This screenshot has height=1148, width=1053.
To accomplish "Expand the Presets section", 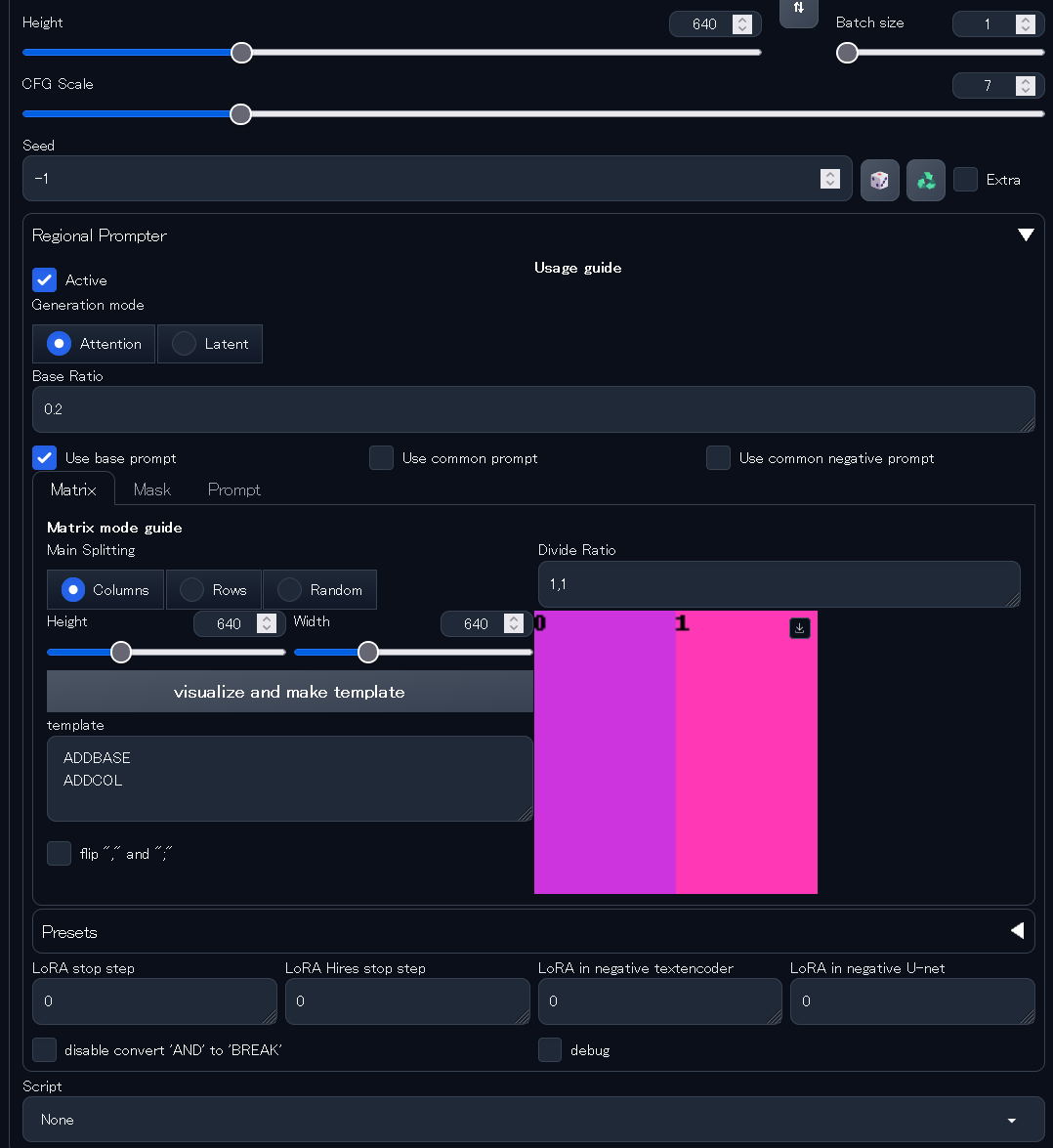I will tap(1017, 931).
